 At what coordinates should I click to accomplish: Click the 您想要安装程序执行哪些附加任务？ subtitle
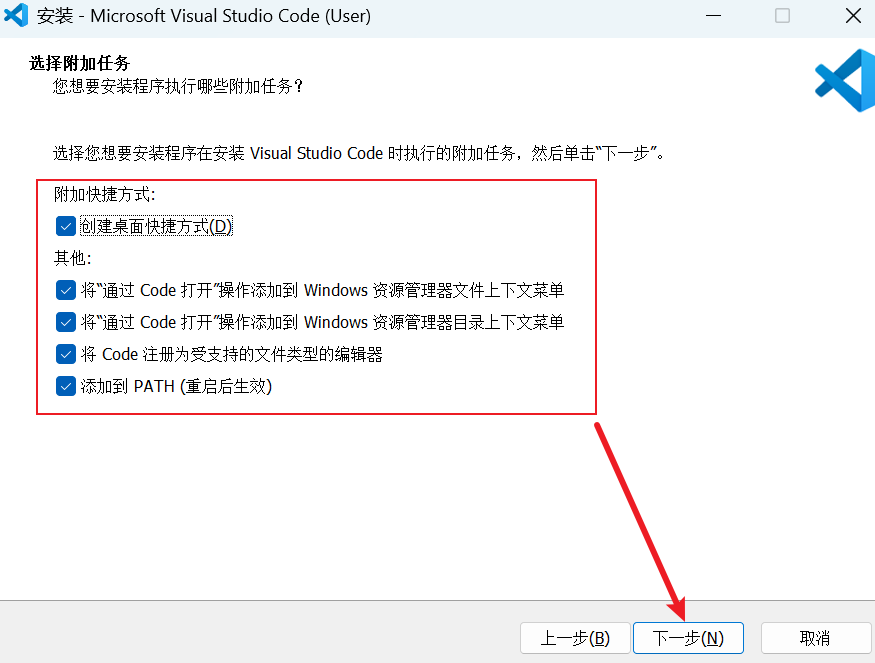click(178, 86)
